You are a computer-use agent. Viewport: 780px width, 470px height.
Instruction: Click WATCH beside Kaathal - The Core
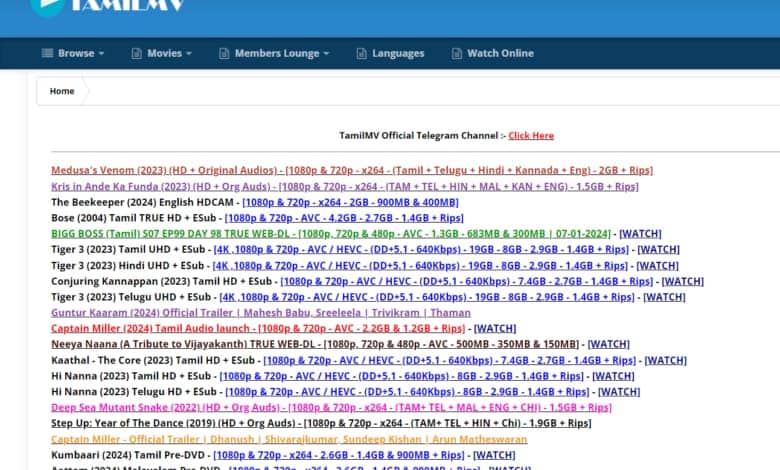(x=666, y=360)
